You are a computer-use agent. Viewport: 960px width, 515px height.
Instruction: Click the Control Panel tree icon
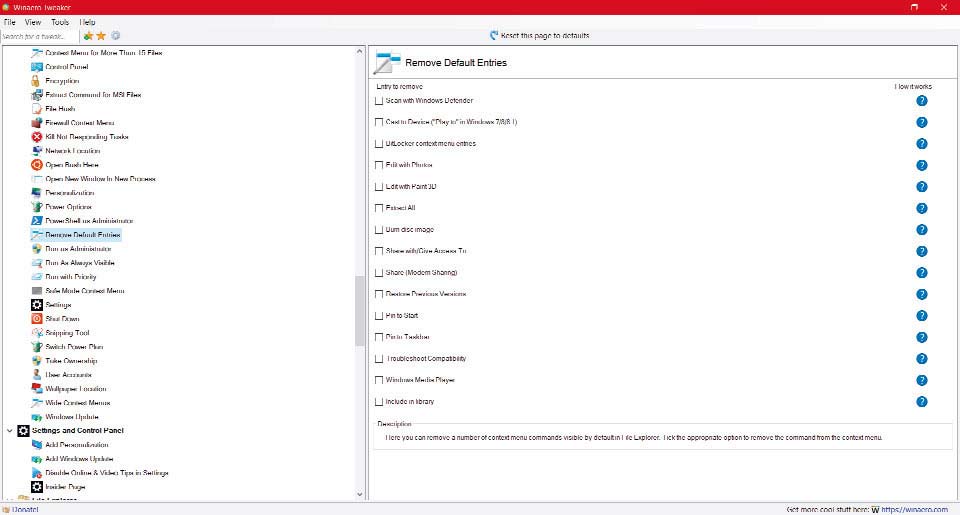[37, 67]
